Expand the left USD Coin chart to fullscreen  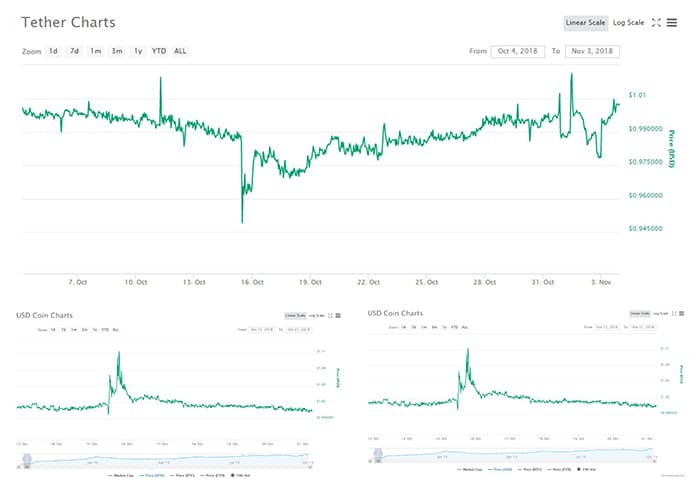tap(329, 316)
